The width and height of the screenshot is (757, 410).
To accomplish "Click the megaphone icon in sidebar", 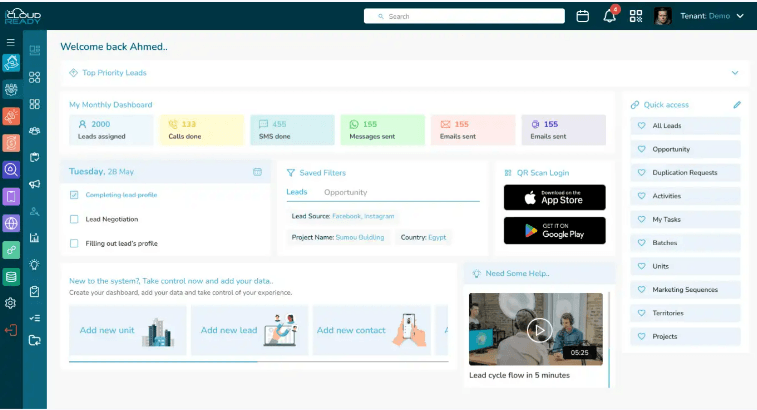I will [35, 185].
